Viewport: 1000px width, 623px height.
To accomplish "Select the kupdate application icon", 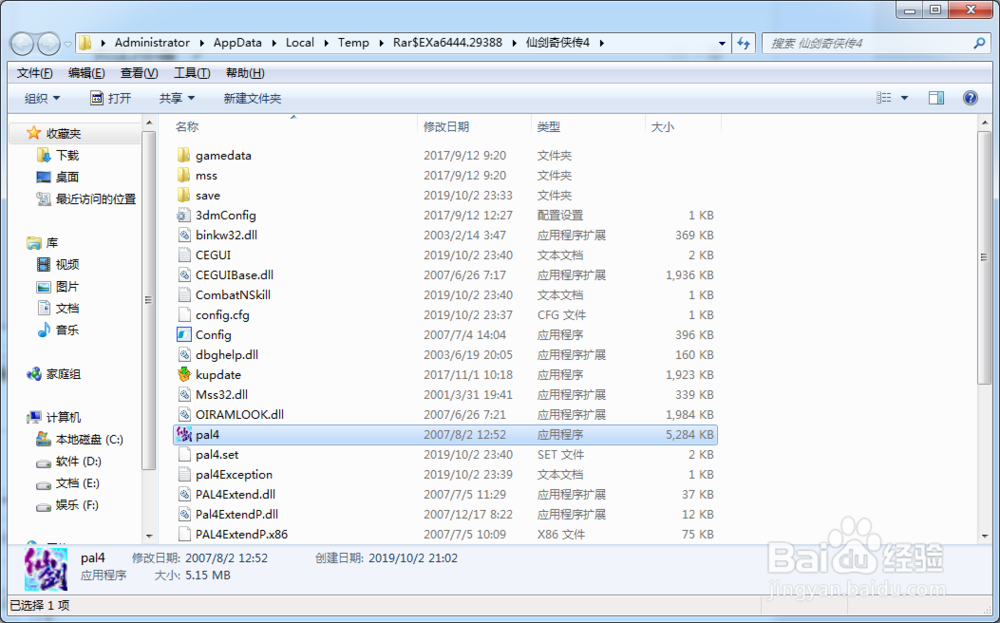I will [x=184, y=374].
